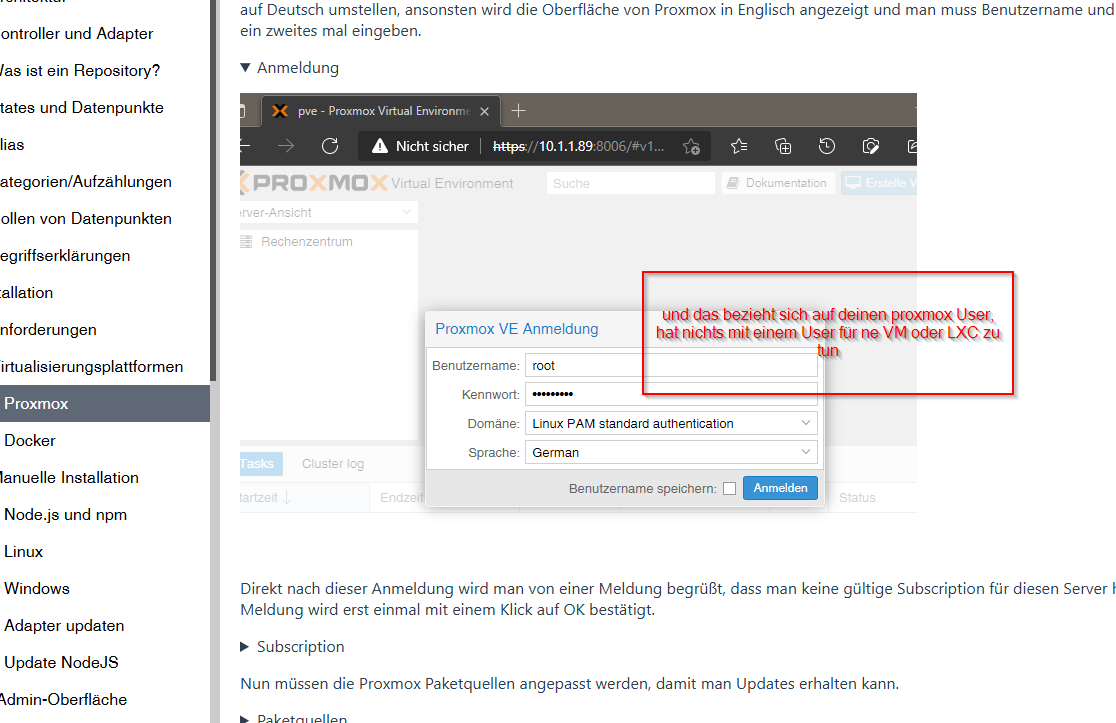Open the browser collections icon

(783, 147)
